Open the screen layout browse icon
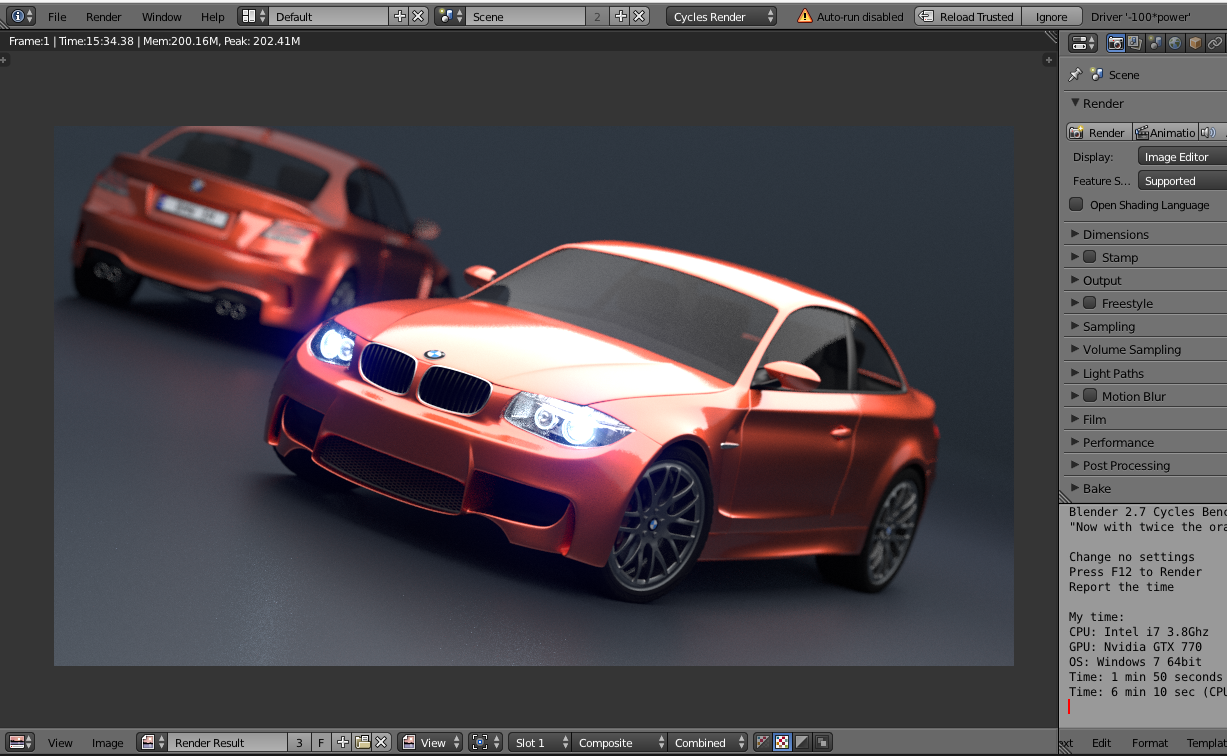1227x756 pixels. pos(254,16)
